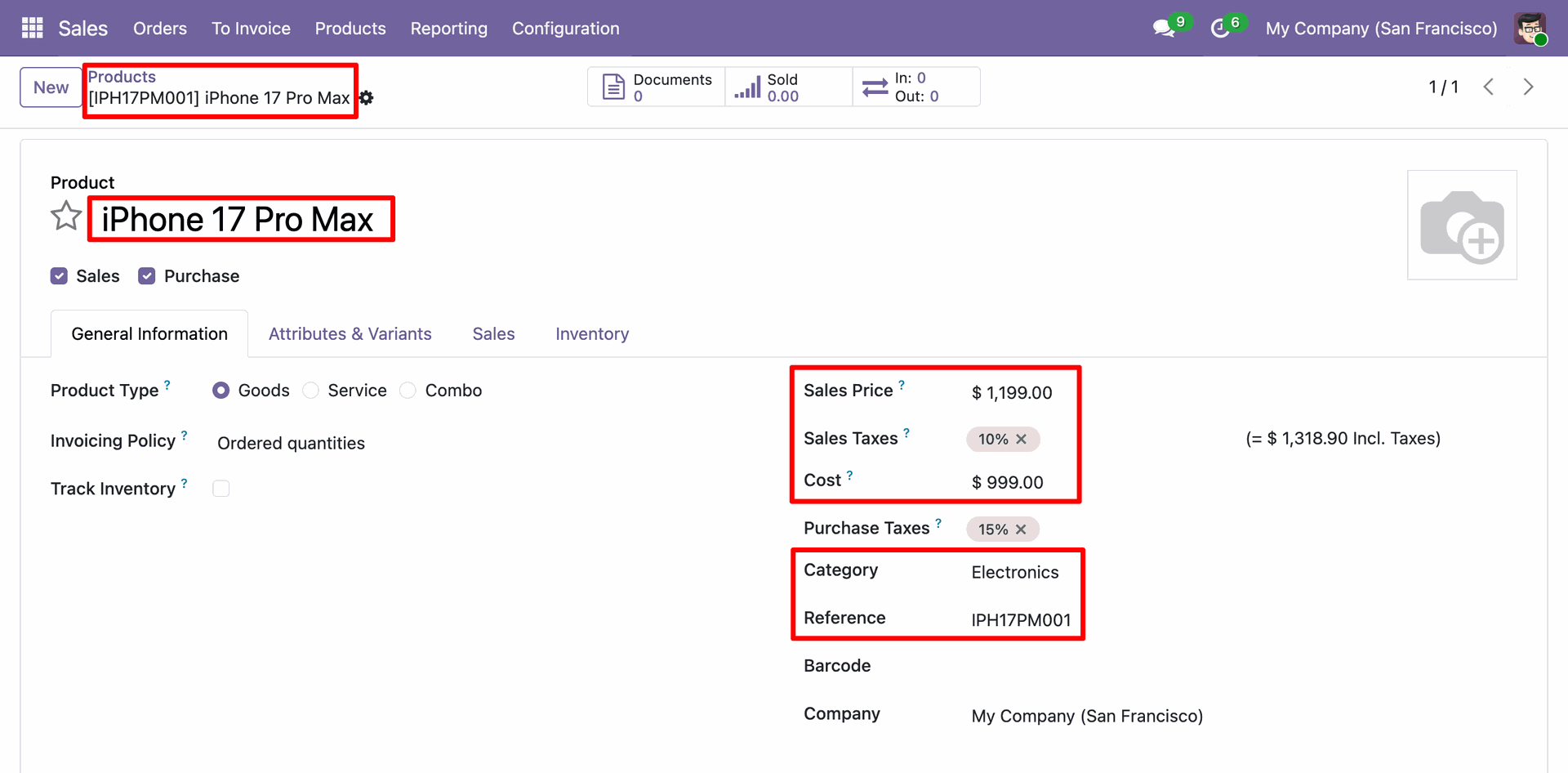Click the user avatar in top bar
This screenshot has height=773, width=1568.
click(x=1530, y=29)
